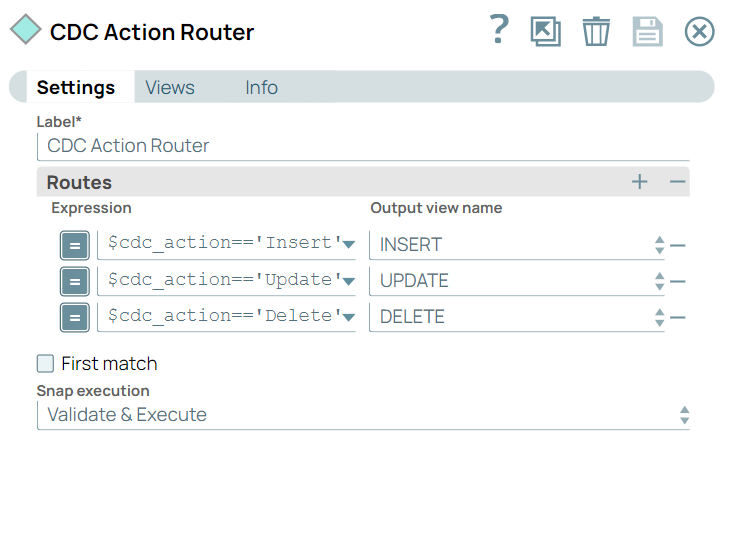Screen dimensions: 733x546
Task: Toggle expression mode for the Update route
Action: tap(75, 281)
